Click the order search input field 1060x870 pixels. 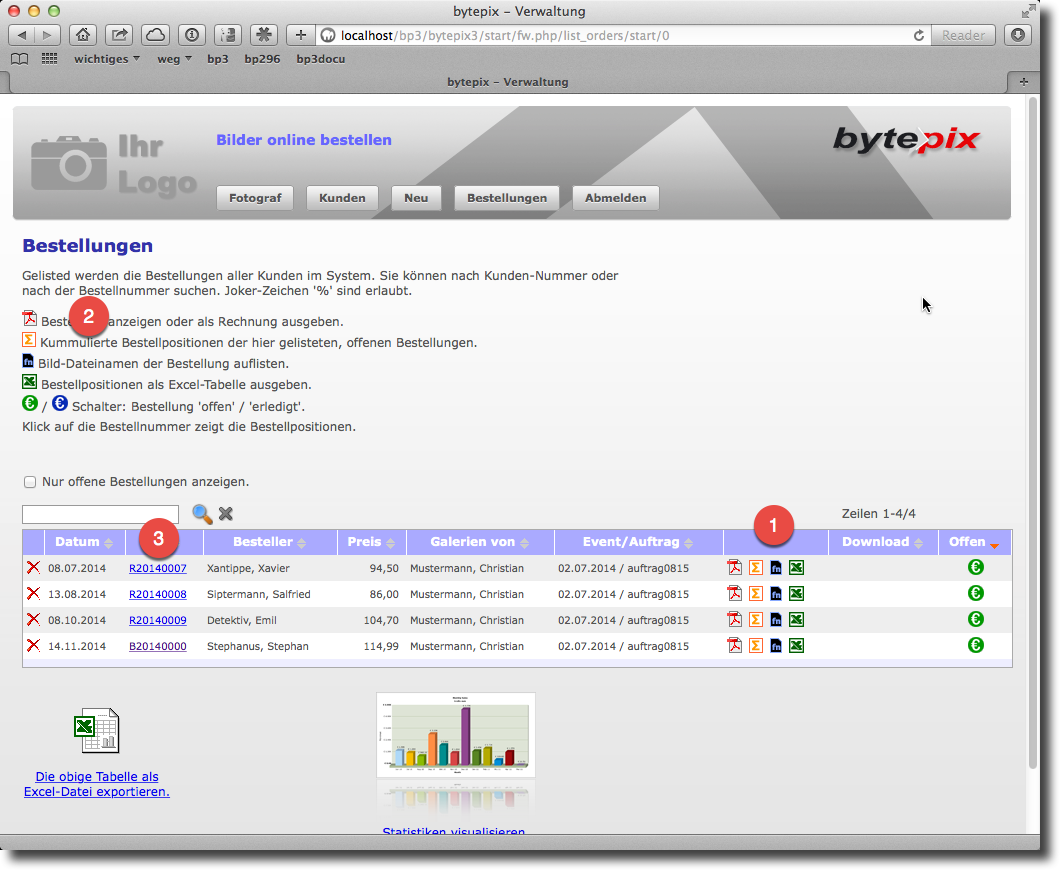pyautogui.click(x=100, y=514)
